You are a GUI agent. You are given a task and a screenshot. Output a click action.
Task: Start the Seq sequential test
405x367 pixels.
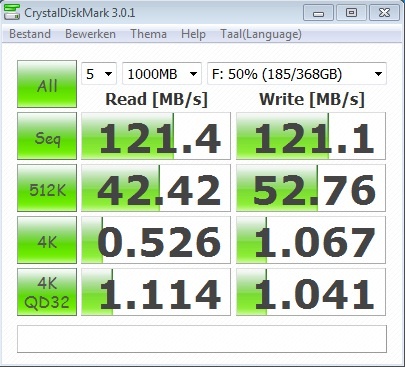47,136
